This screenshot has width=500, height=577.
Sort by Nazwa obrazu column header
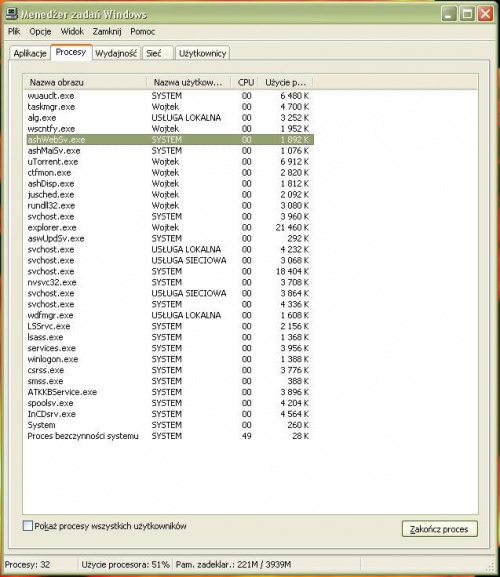pyautogui.click(x=85, y=82)
